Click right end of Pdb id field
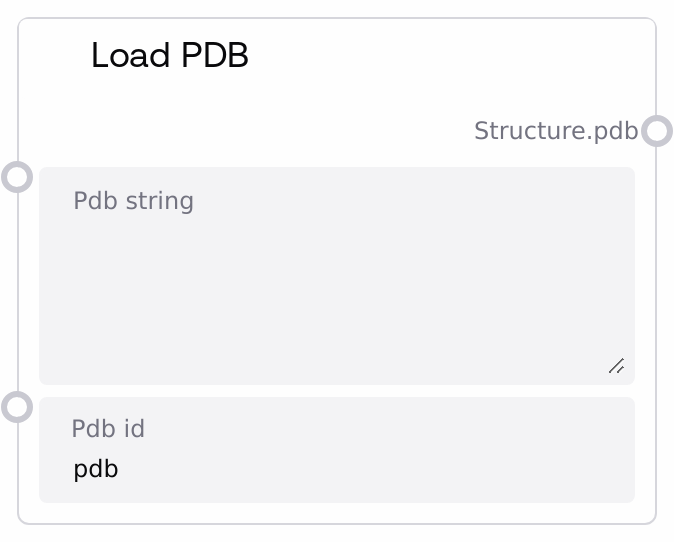Screen dimensions: 674x542 point(600,468)
